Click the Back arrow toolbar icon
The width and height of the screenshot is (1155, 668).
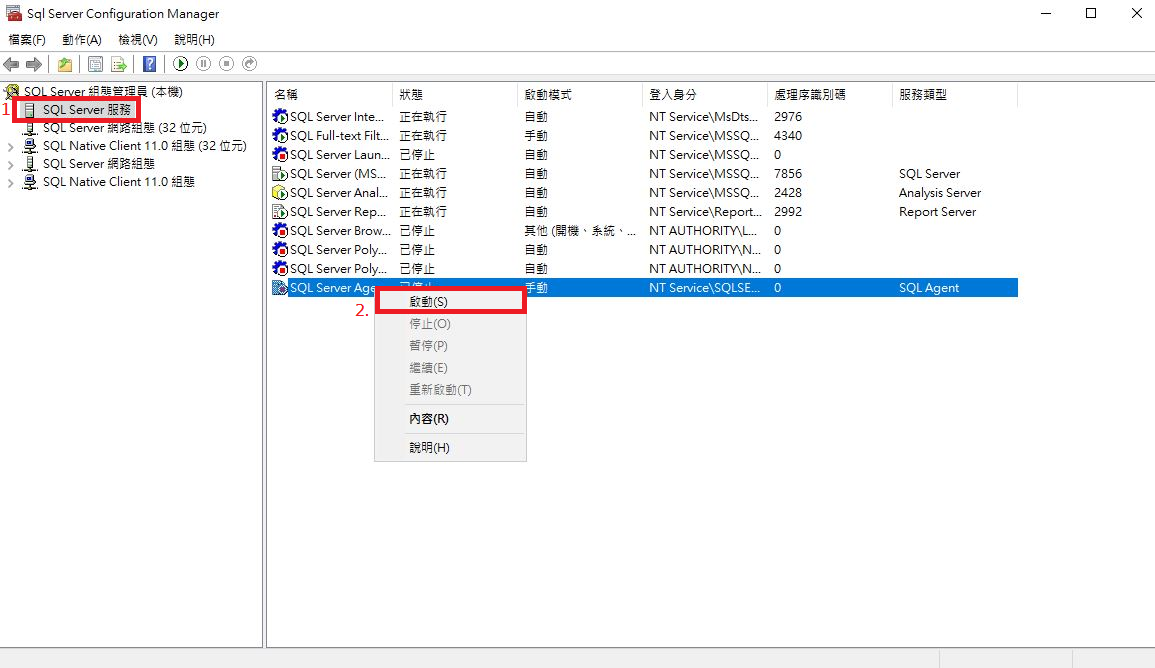pos(11,65)
